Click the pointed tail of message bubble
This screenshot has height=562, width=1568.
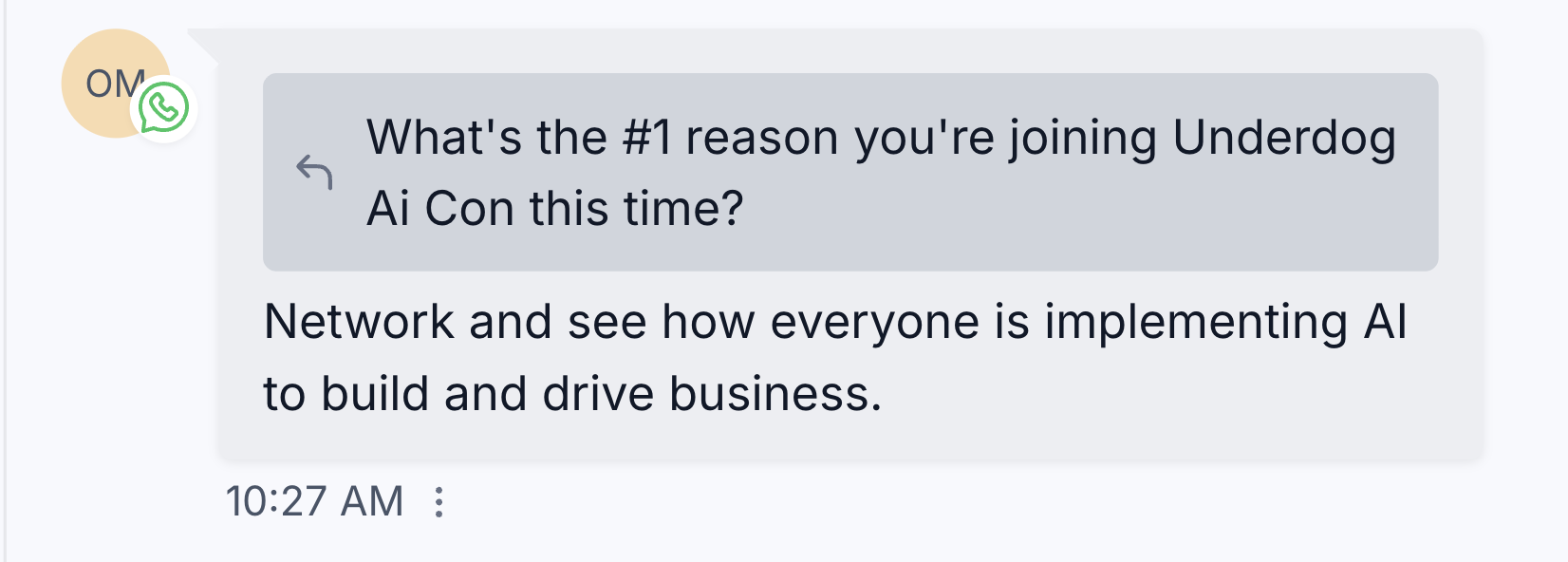203,45
